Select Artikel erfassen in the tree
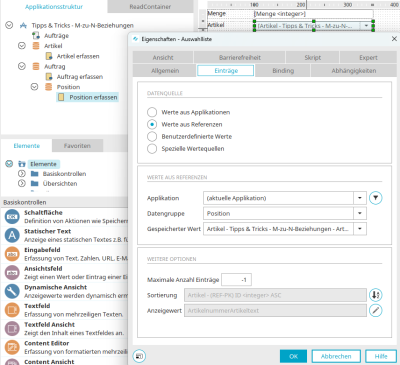The width and height of the screenshot is (400, 365). 78,56
